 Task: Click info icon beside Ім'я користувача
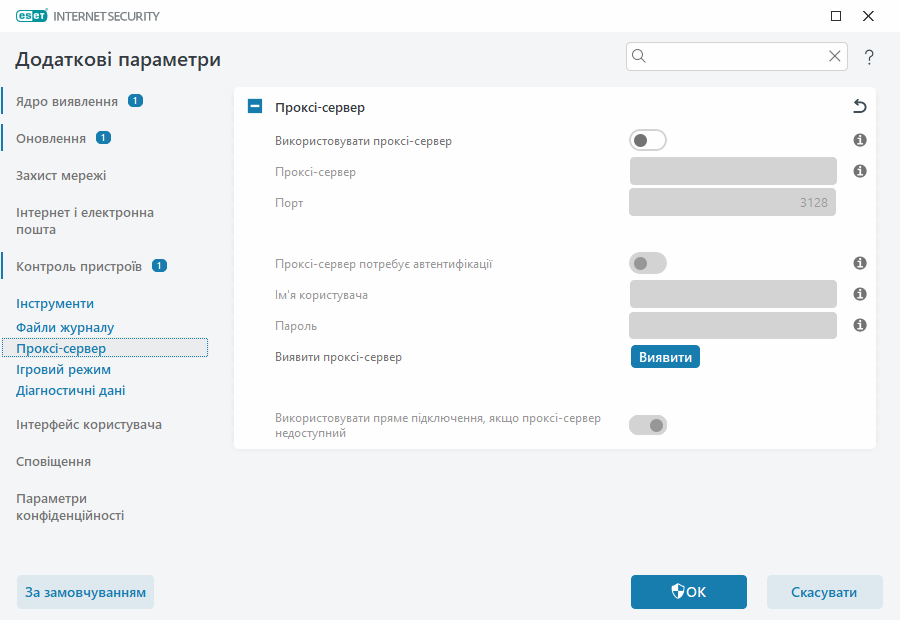[859, 293]
